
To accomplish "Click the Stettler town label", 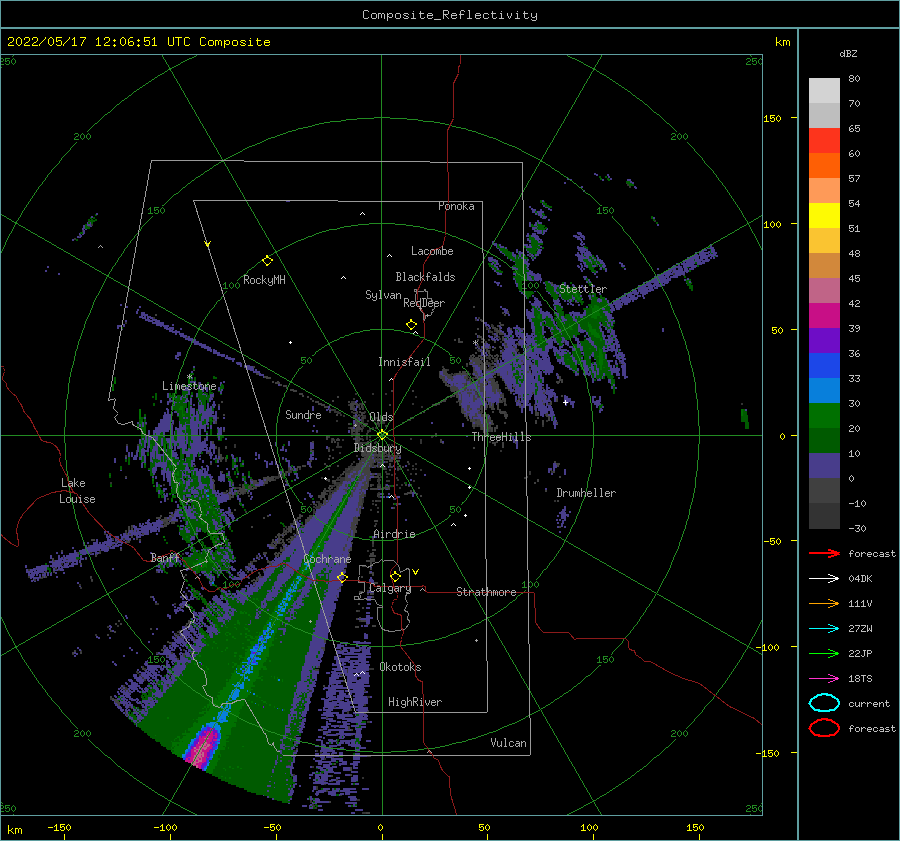I will tap(583, 289).
